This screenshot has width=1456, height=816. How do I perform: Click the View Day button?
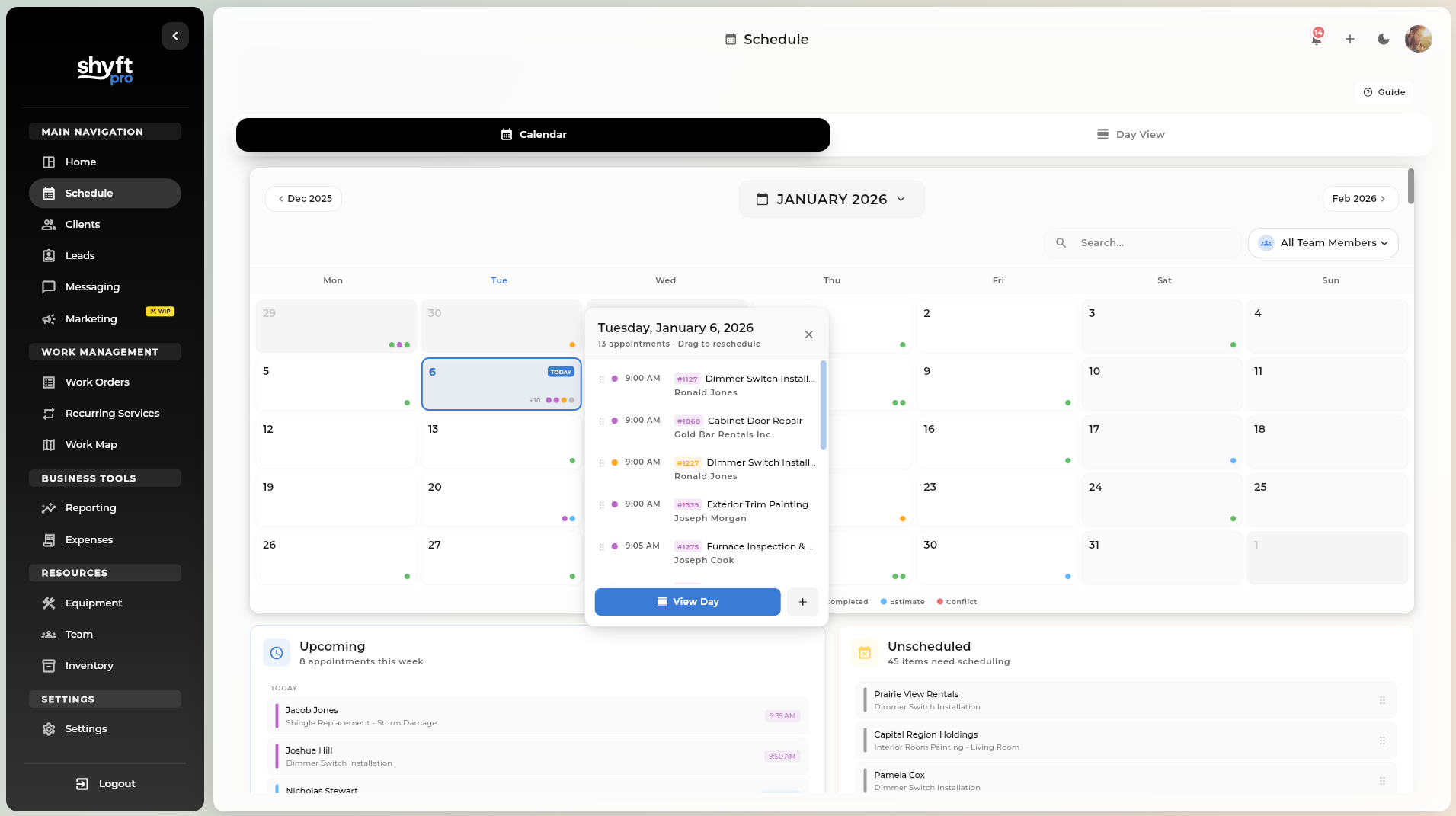pyautogui.click(x=686, y=601)
